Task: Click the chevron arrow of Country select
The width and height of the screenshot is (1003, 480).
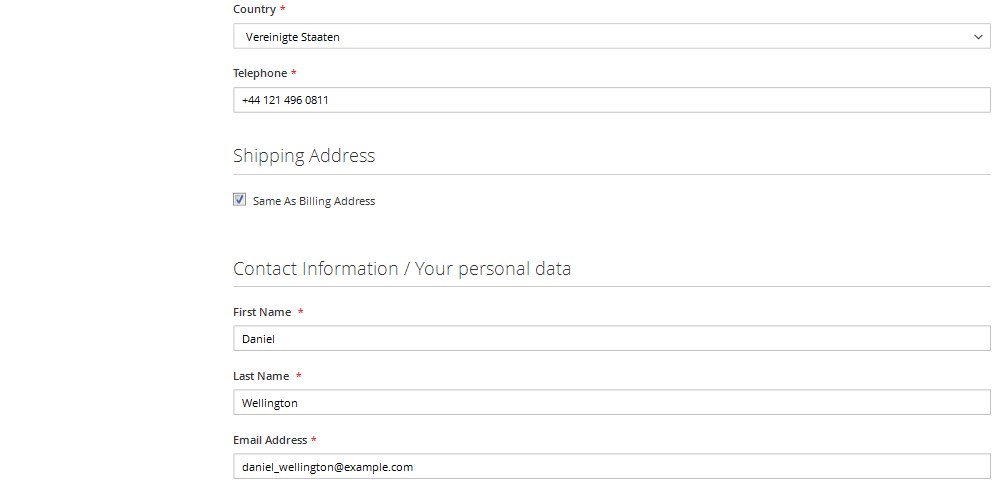Action: [x=978, y=37]
